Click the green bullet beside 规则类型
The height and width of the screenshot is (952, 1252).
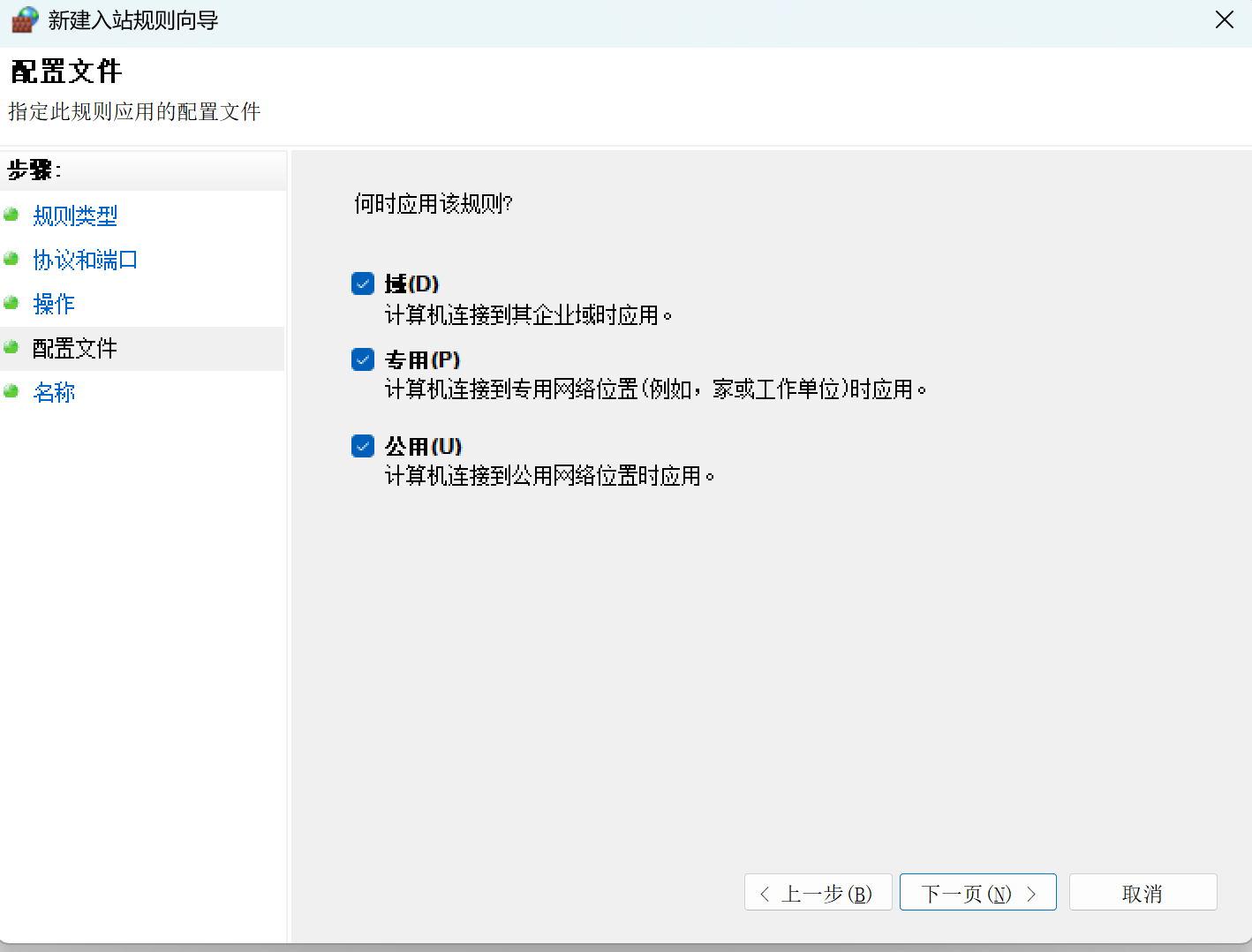tap(11, 215)
